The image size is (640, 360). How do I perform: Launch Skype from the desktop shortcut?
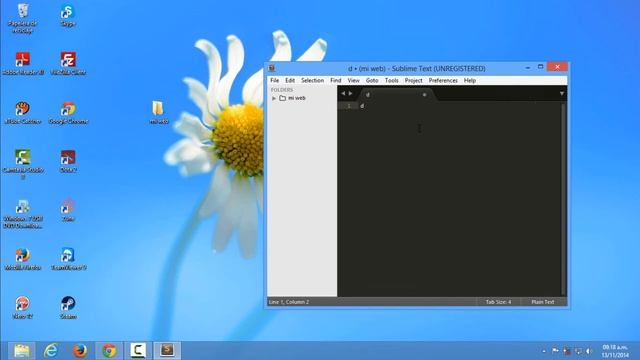[x=68, y=16]
